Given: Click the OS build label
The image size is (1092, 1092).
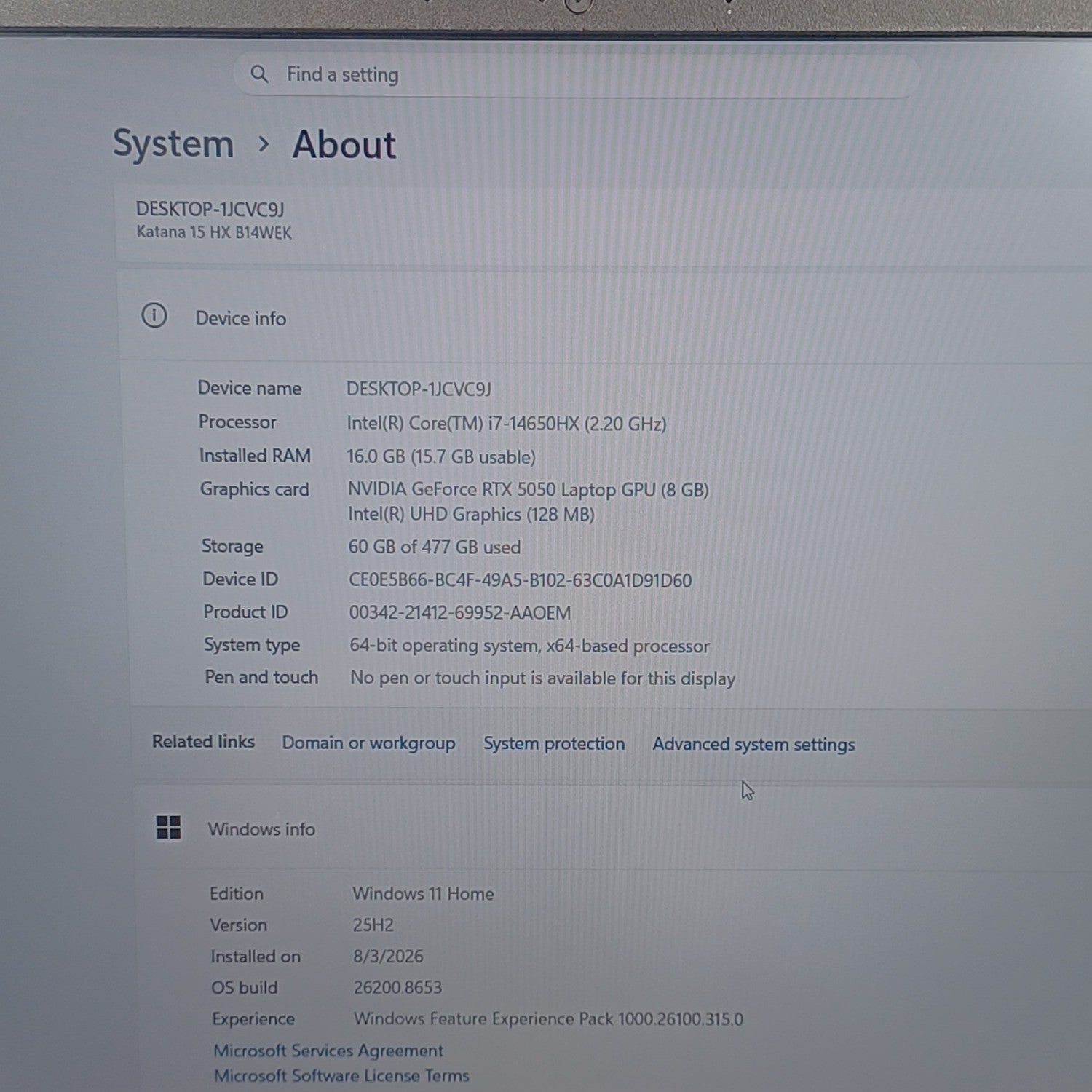Looking at the screenshot, I should [245, 988].
